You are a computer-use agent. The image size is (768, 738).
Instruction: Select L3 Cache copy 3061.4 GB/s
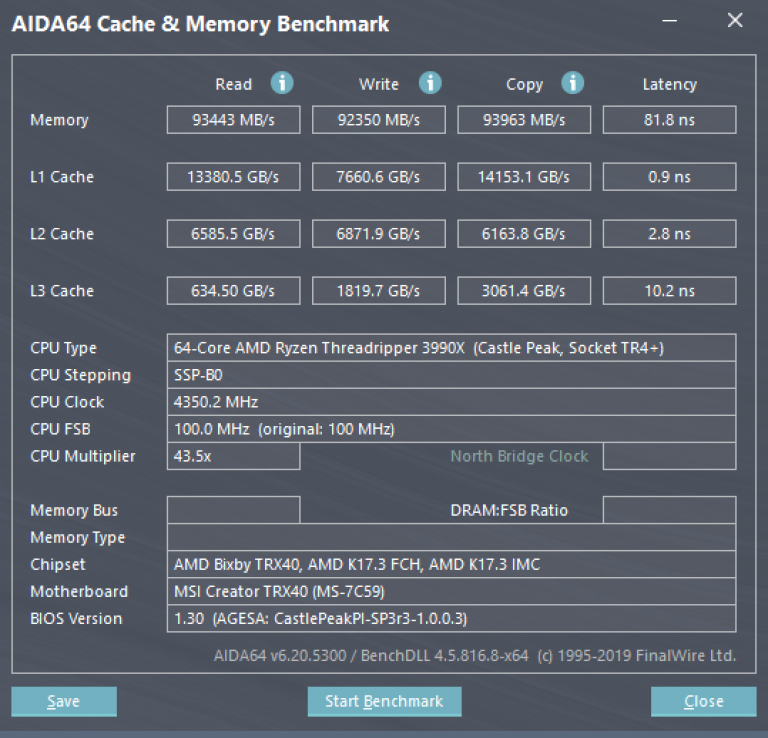pos(524,290)
